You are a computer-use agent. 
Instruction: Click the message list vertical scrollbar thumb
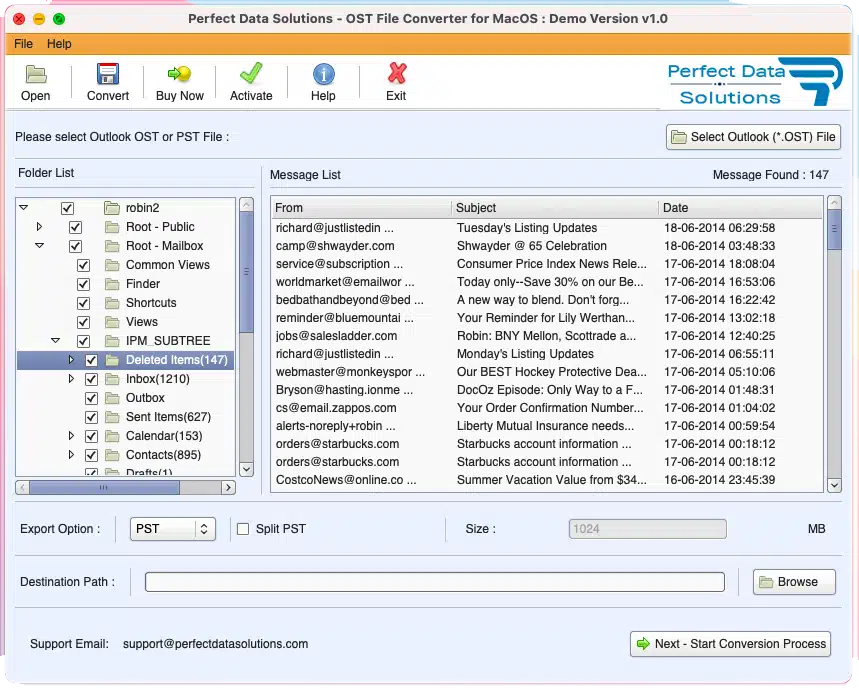click(834, 229)
